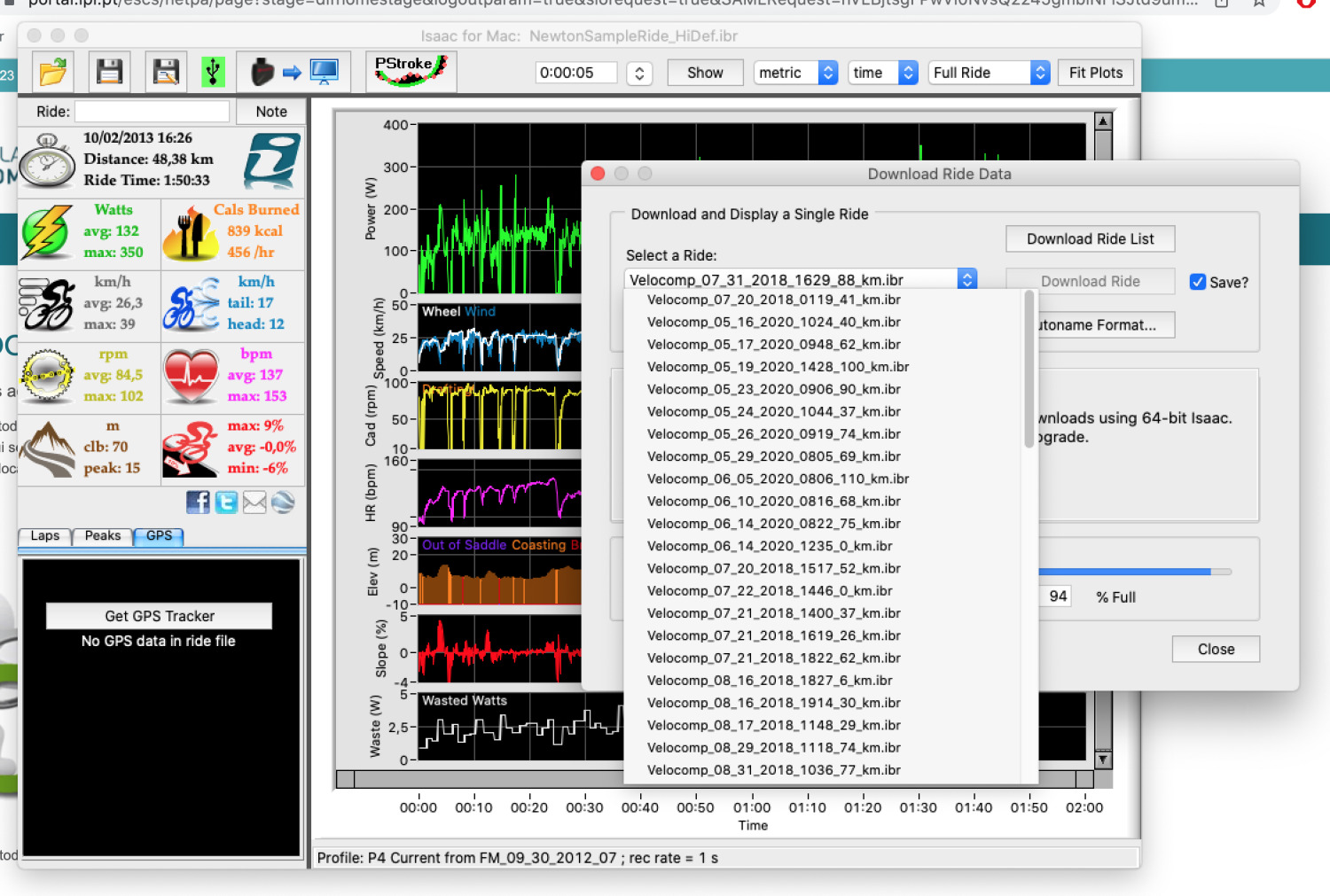The width and height of the screenshot is (1330, 896).
Task: Click the Download Ride List button
Action: tap(1090, 239)
